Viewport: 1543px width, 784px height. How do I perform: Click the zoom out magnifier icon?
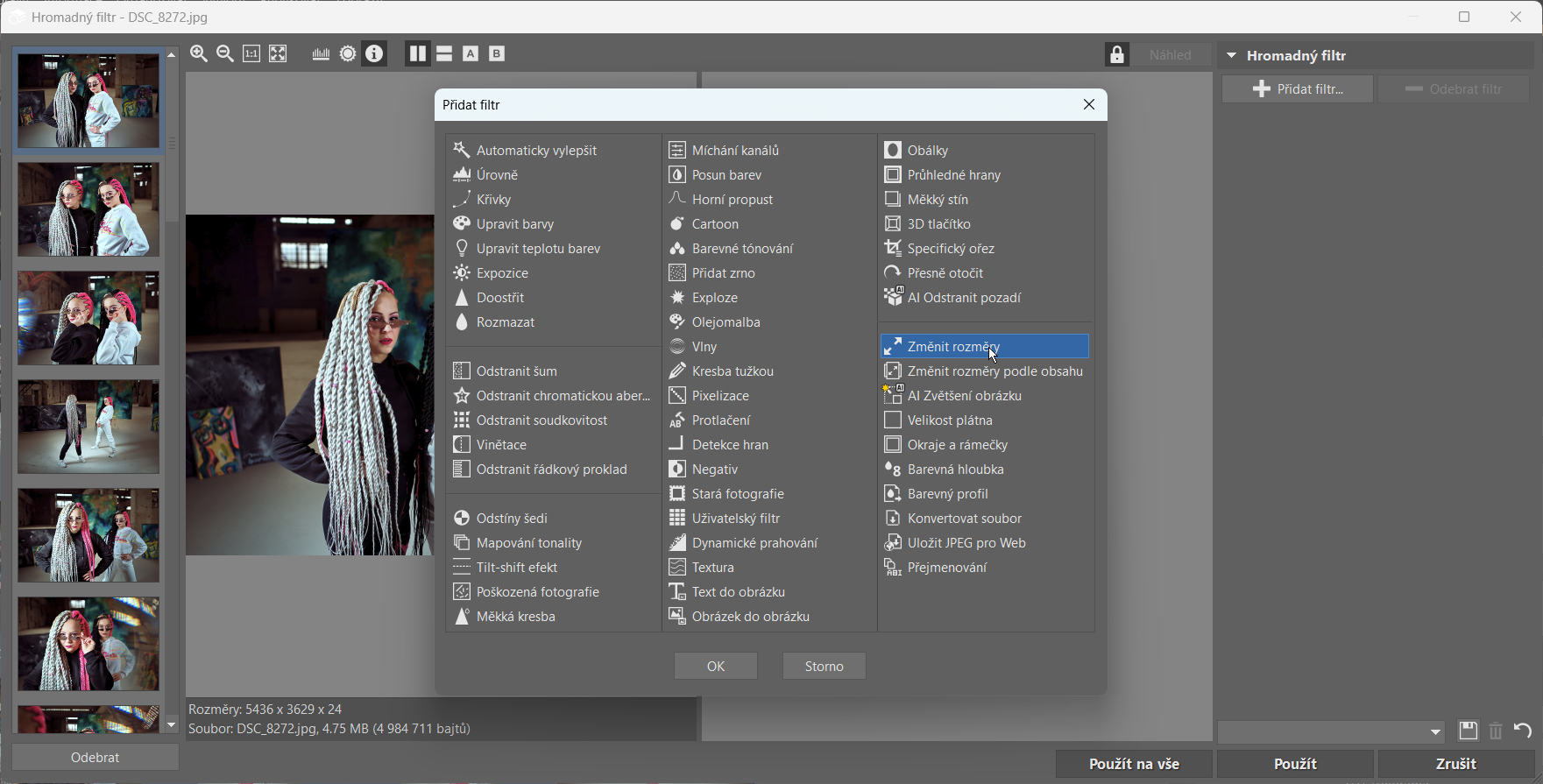[x=225, y=54]
